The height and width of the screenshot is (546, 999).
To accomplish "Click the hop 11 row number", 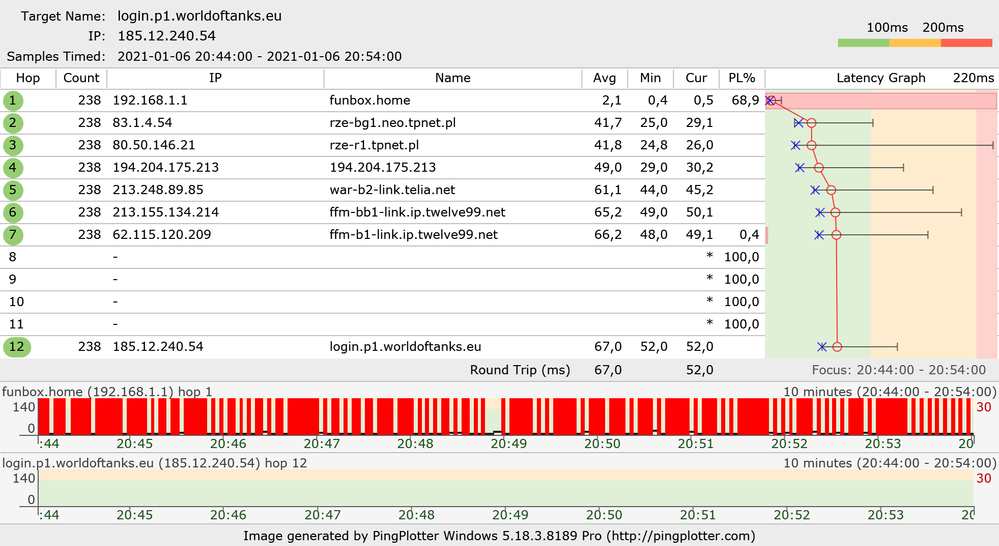I will [x=17, y=324].
